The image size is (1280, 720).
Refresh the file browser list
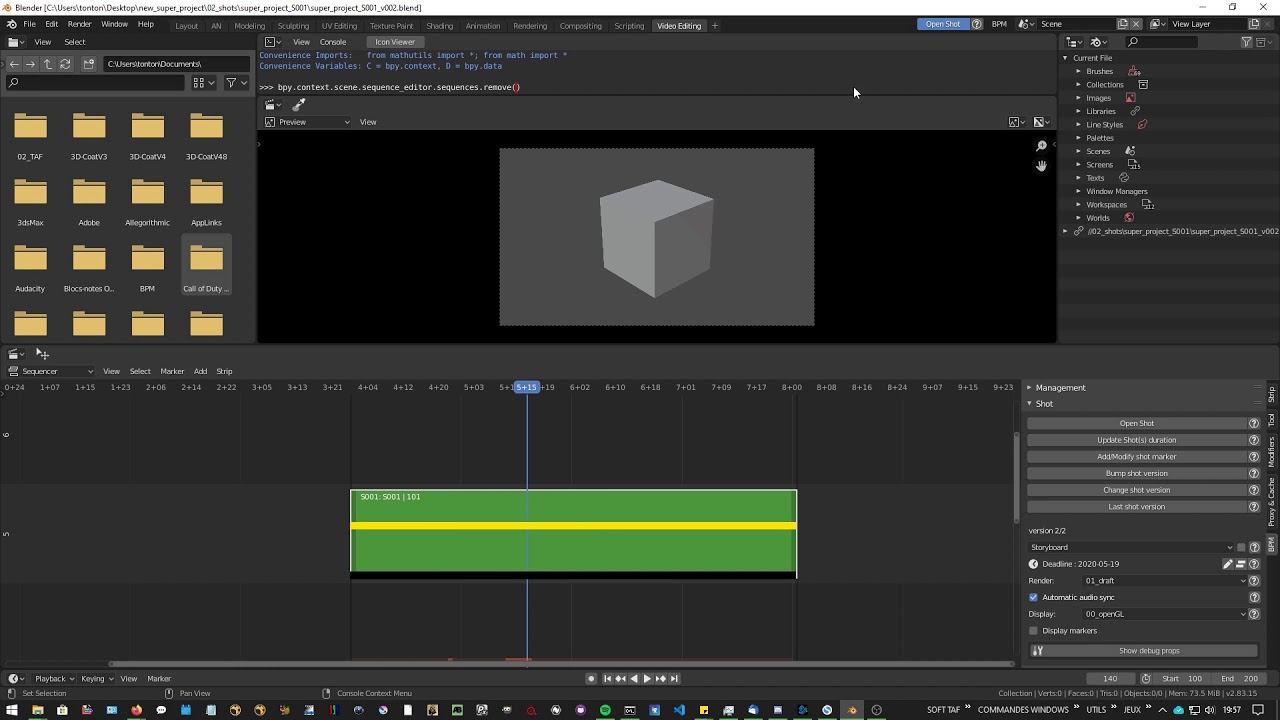pos(65,64)
